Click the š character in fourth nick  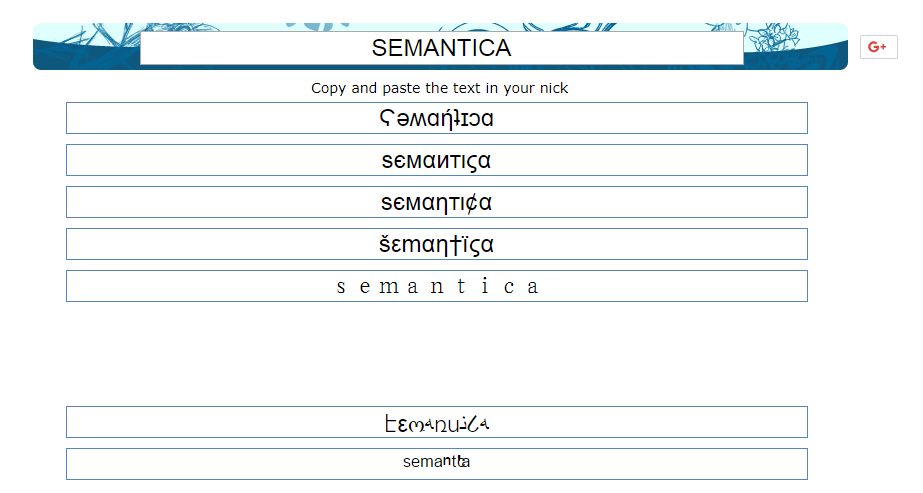point(385,245)
